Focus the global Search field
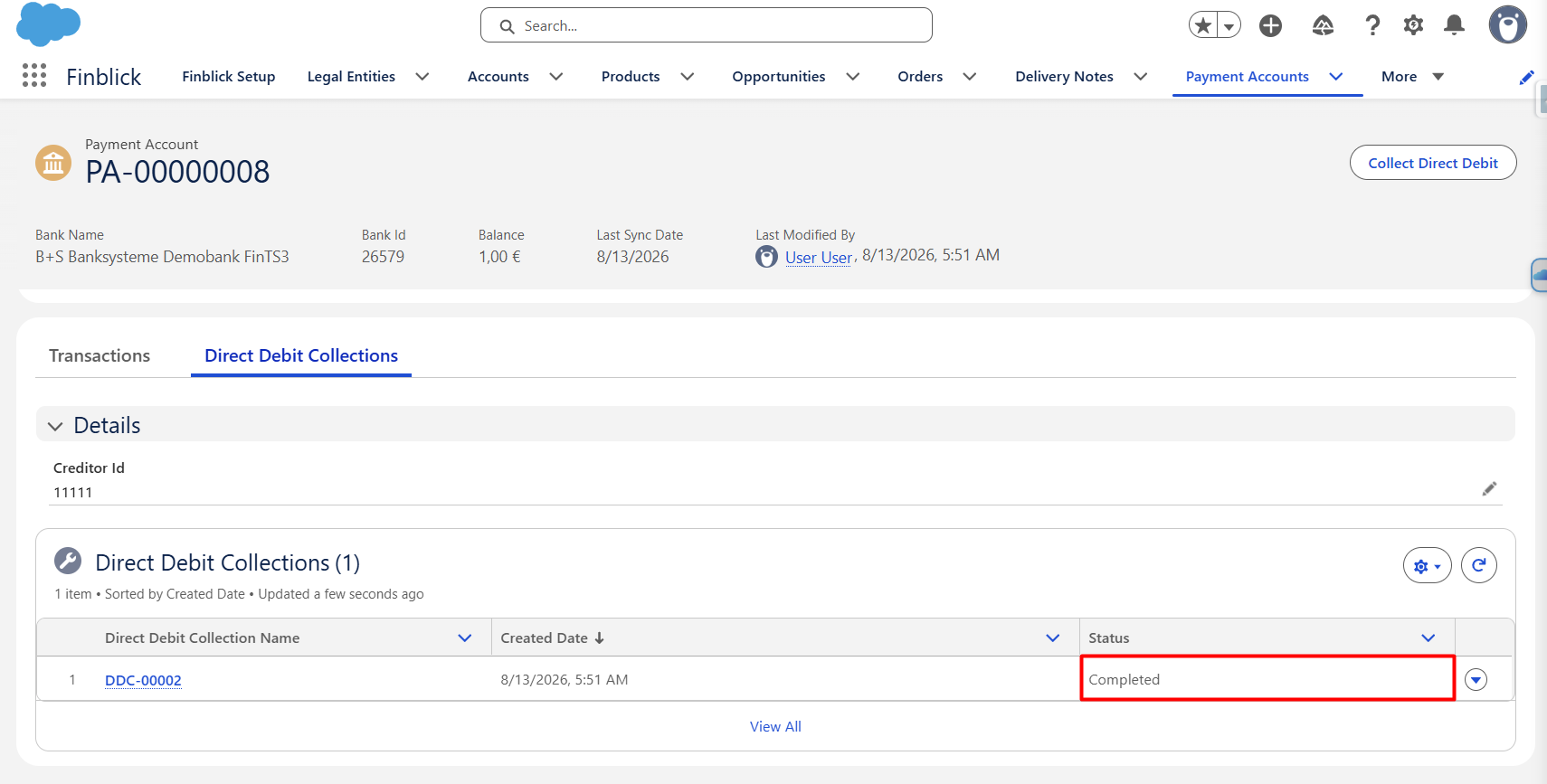The width and height of the screenshot is (1547, 784). point(706,25)
